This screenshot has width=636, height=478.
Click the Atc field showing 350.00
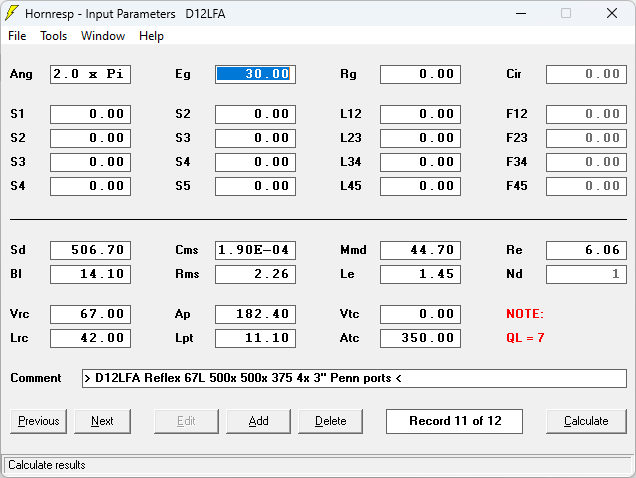(x=421, y=338)
